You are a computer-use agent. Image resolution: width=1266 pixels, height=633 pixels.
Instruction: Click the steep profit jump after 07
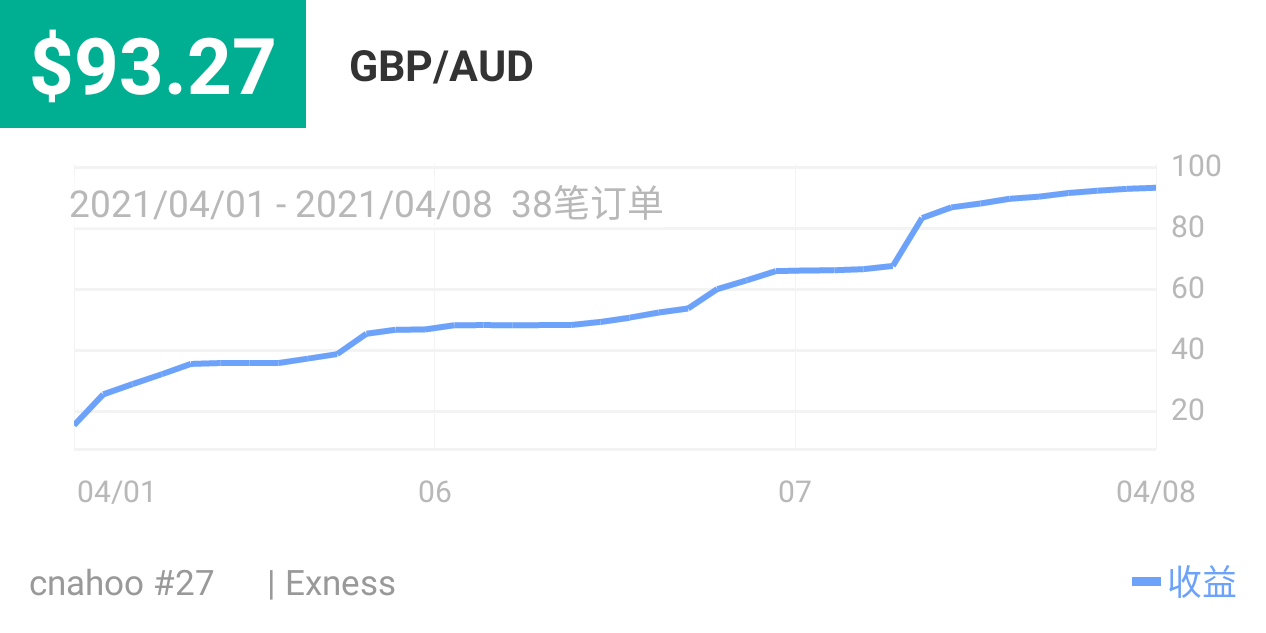[907, 241]
